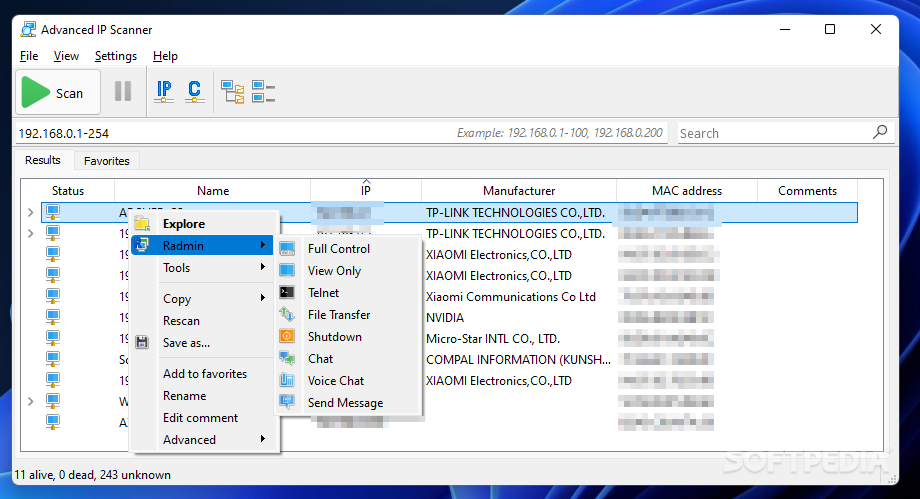This screenshot has height=499, width=920.
Task: Click the Explore folder icon
Action: click(142, 224)
